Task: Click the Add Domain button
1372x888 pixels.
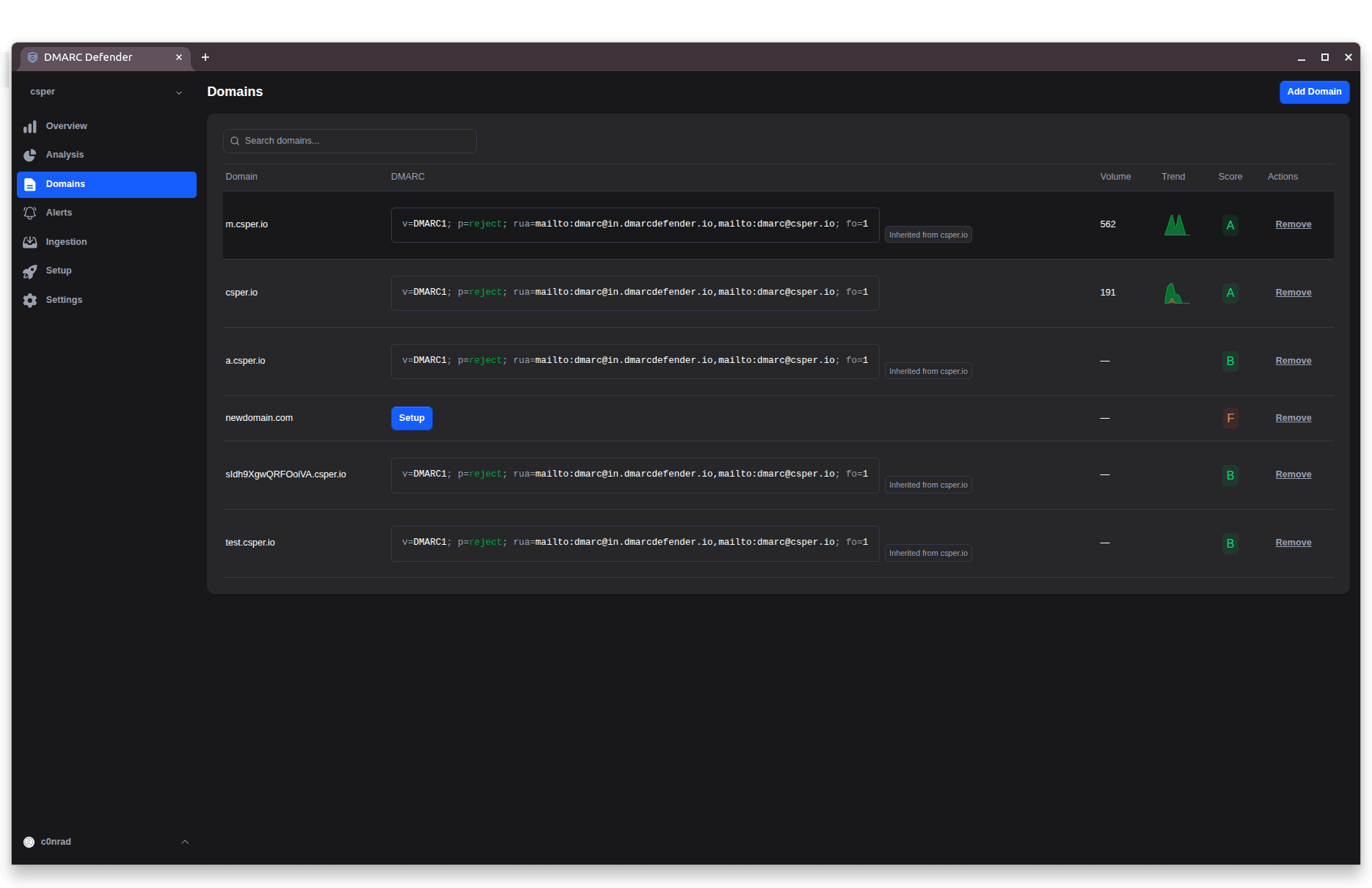Action: [x=1314, y=92]
